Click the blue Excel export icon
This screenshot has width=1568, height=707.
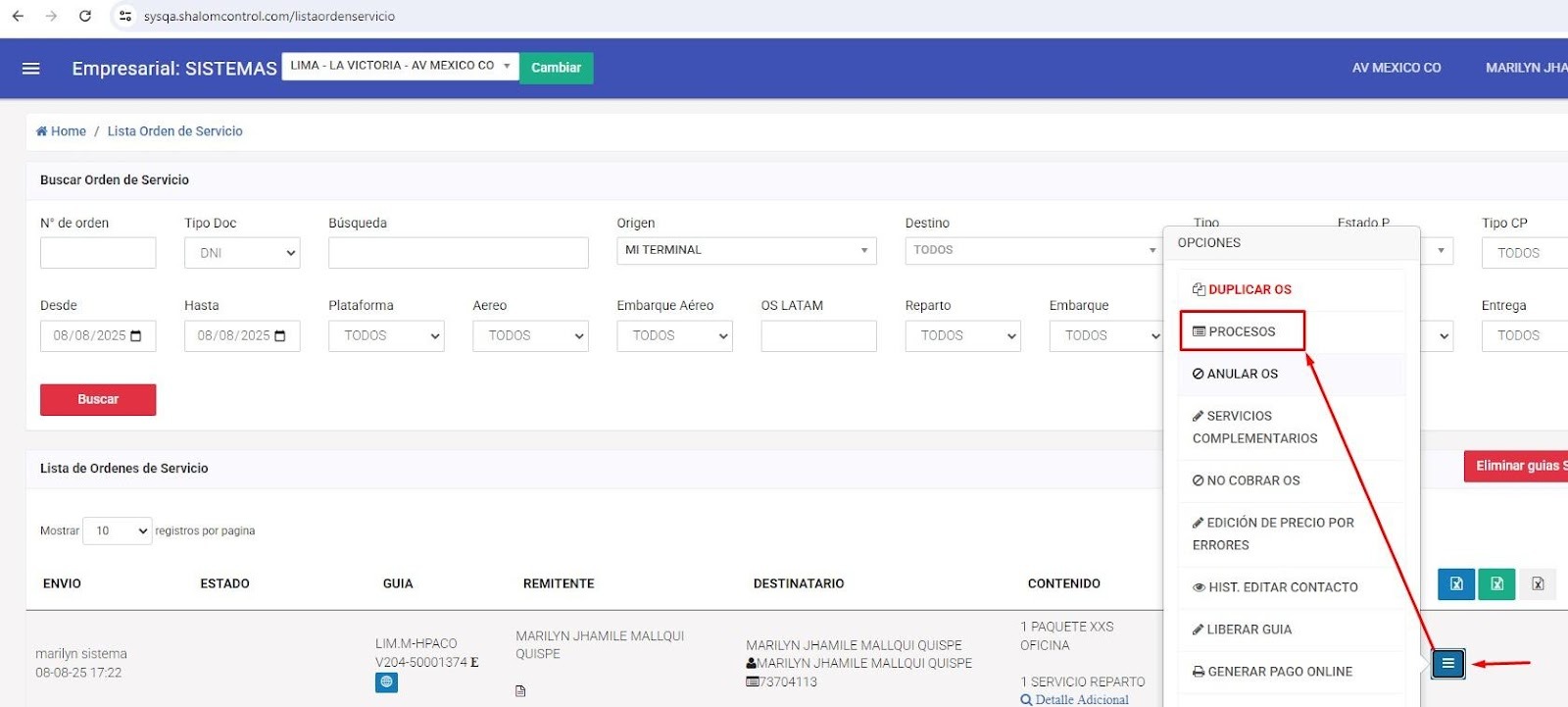click(1456, 584)
